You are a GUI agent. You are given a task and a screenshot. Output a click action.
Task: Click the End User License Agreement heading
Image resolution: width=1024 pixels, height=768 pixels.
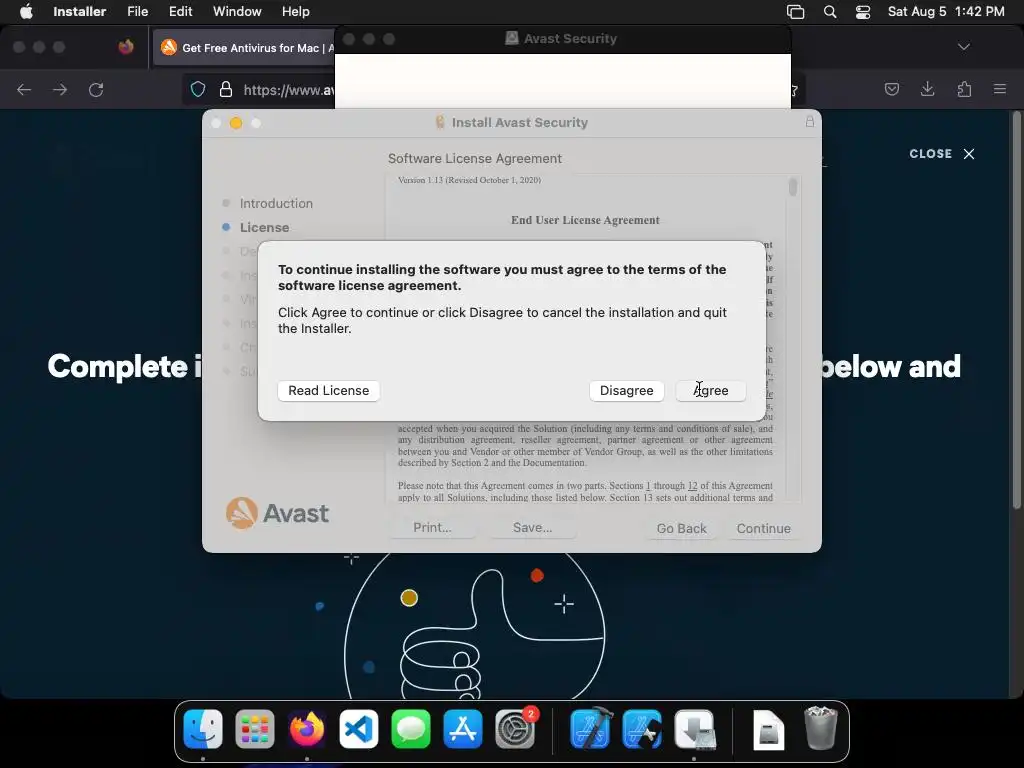point(585,220)
